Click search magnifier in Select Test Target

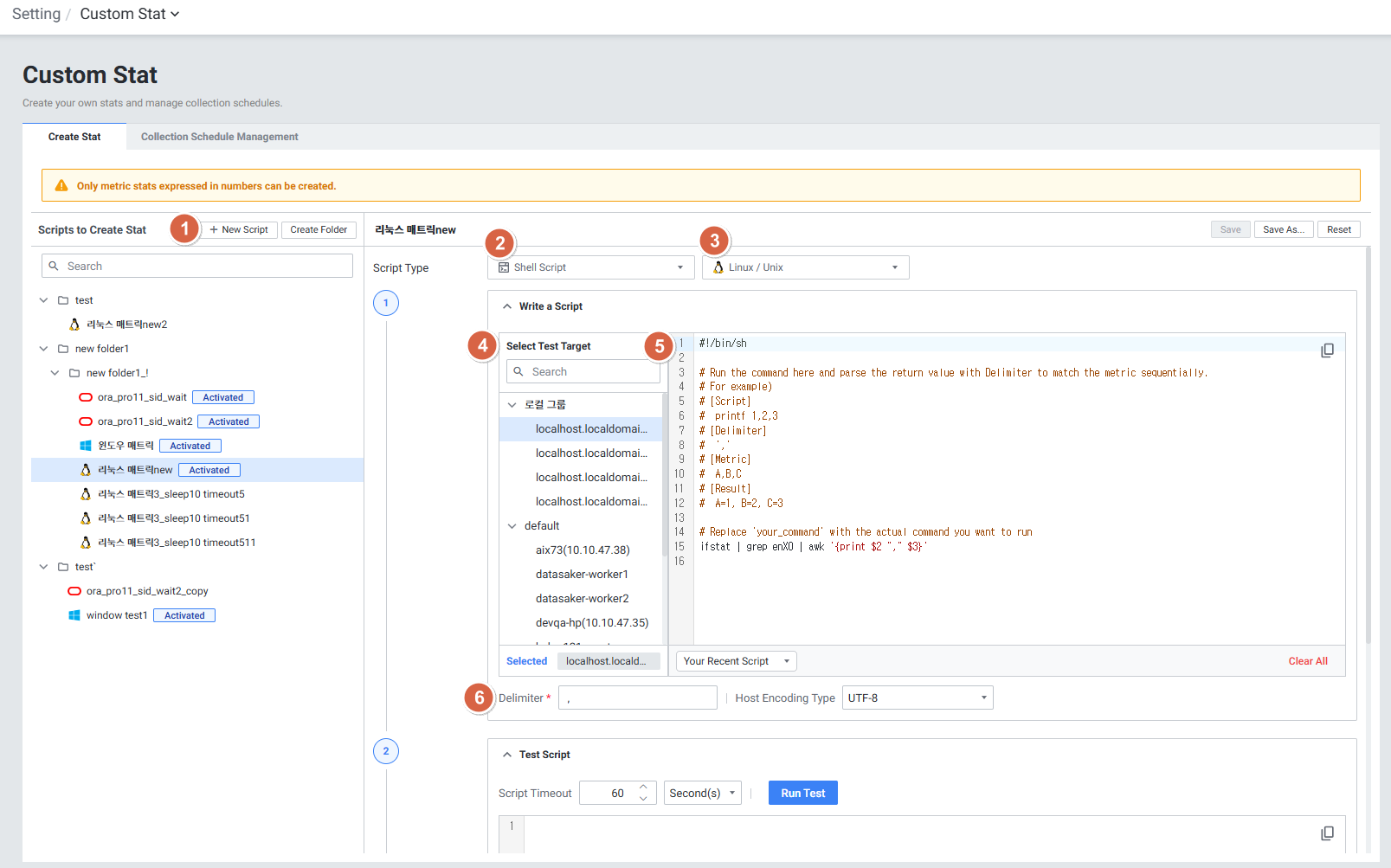point(518,372)
